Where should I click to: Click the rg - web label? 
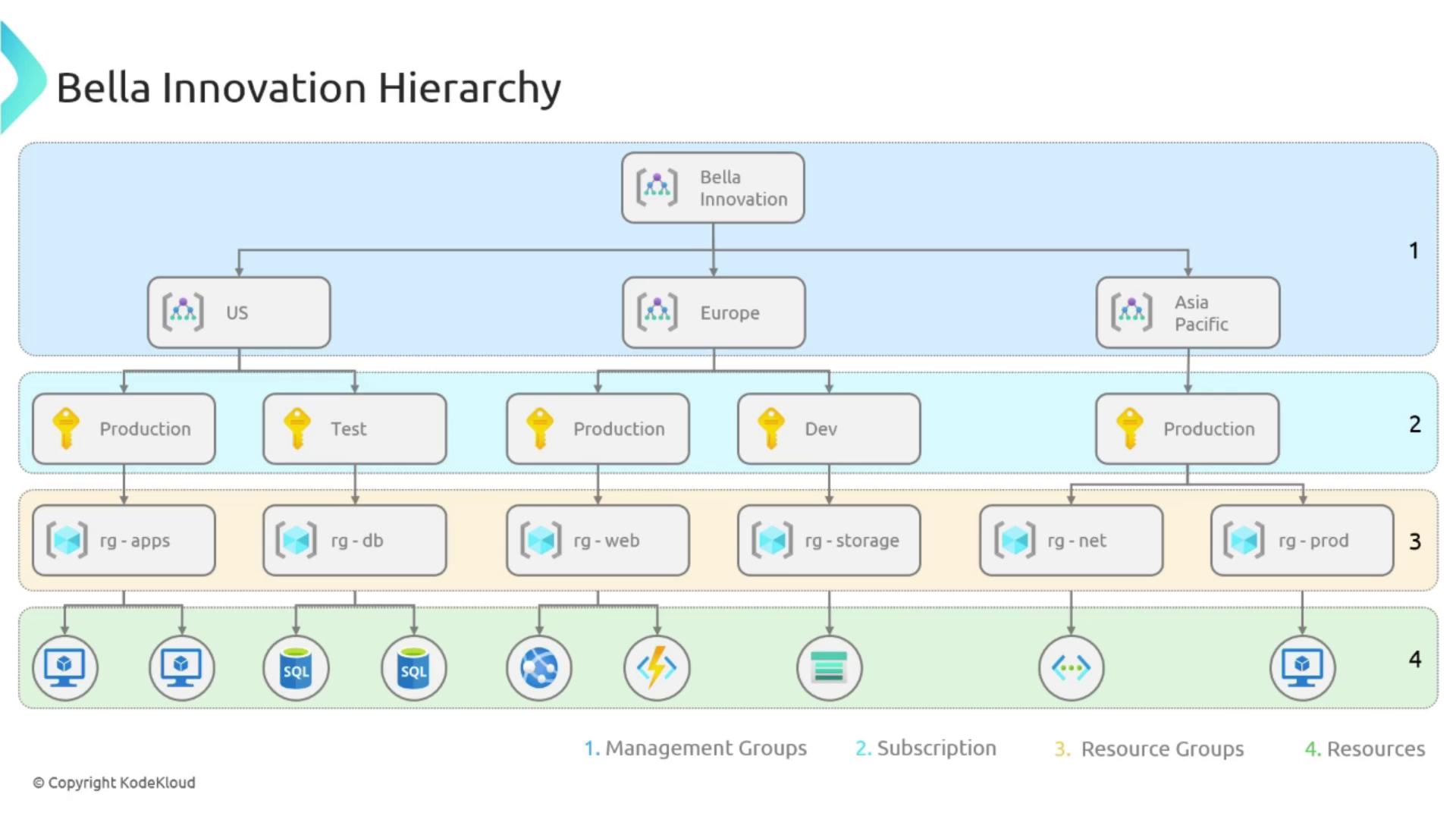[x=607, y=541]
